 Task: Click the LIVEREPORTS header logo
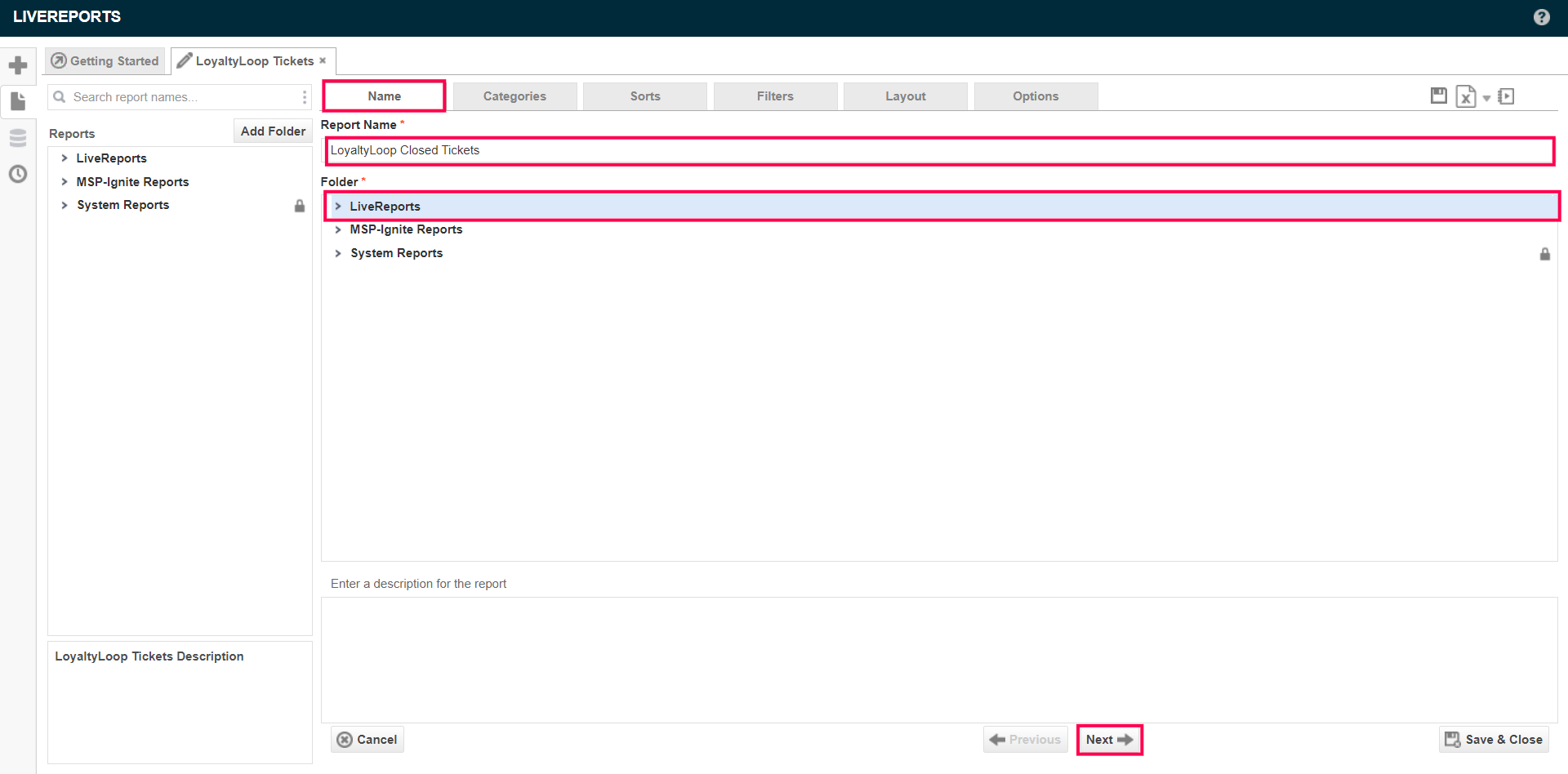[67, 16]
